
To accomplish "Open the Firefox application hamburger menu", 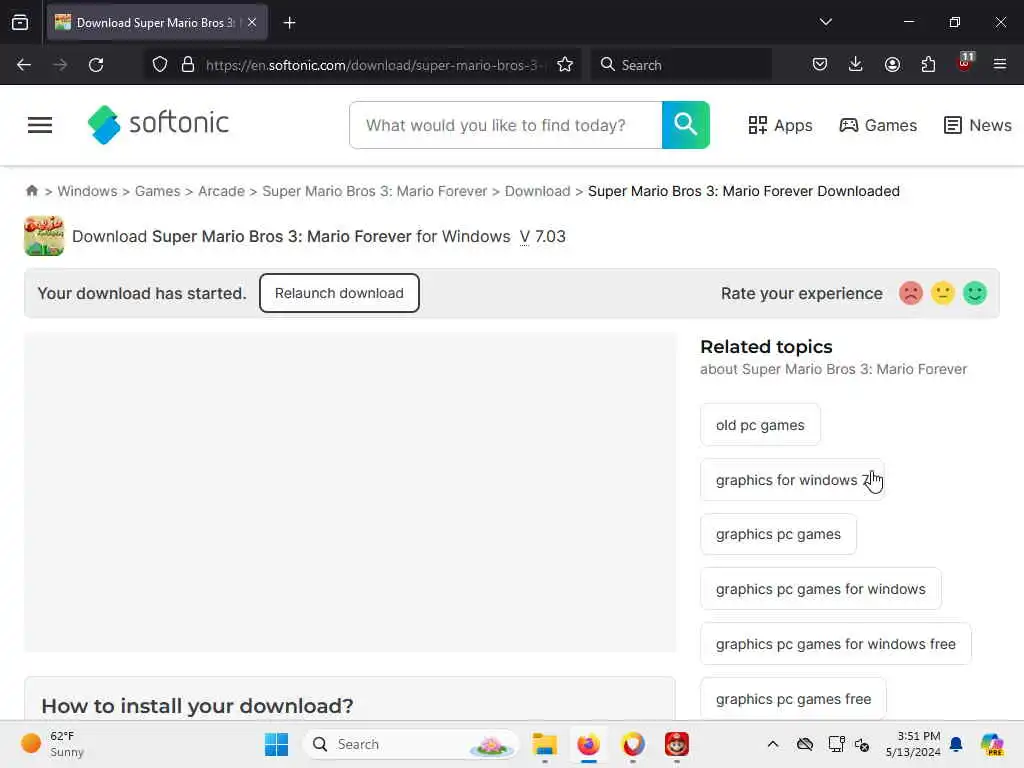I will coord(1000,65).
